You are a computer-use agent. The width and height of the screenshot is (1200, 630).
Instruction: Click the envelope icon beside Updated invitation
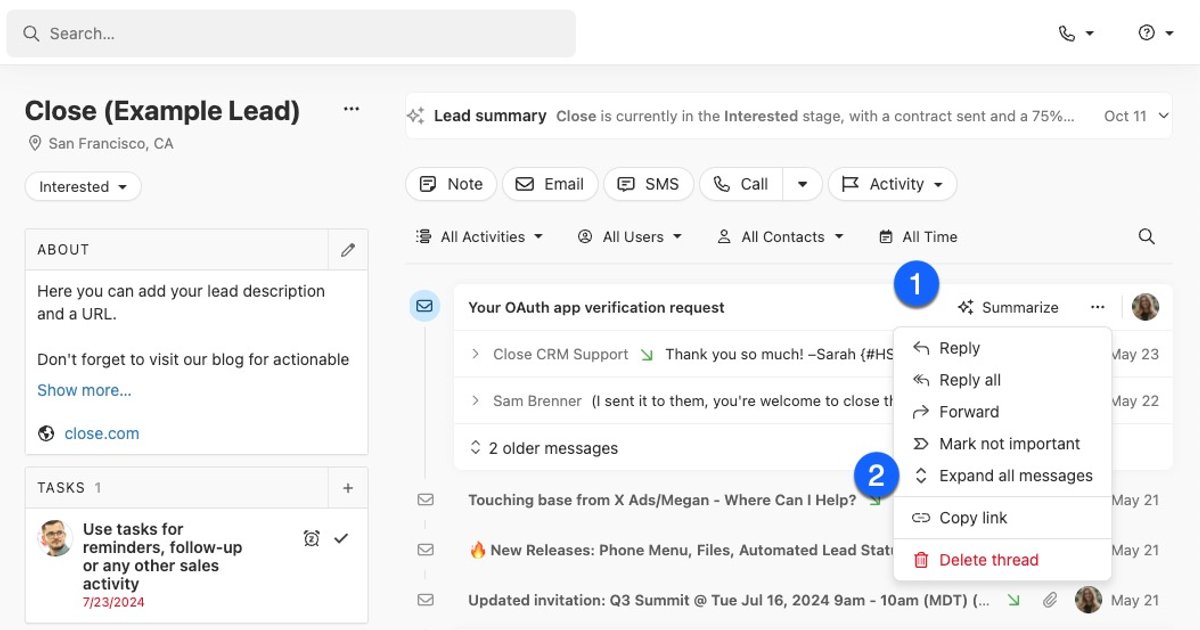tap(425, 599)
